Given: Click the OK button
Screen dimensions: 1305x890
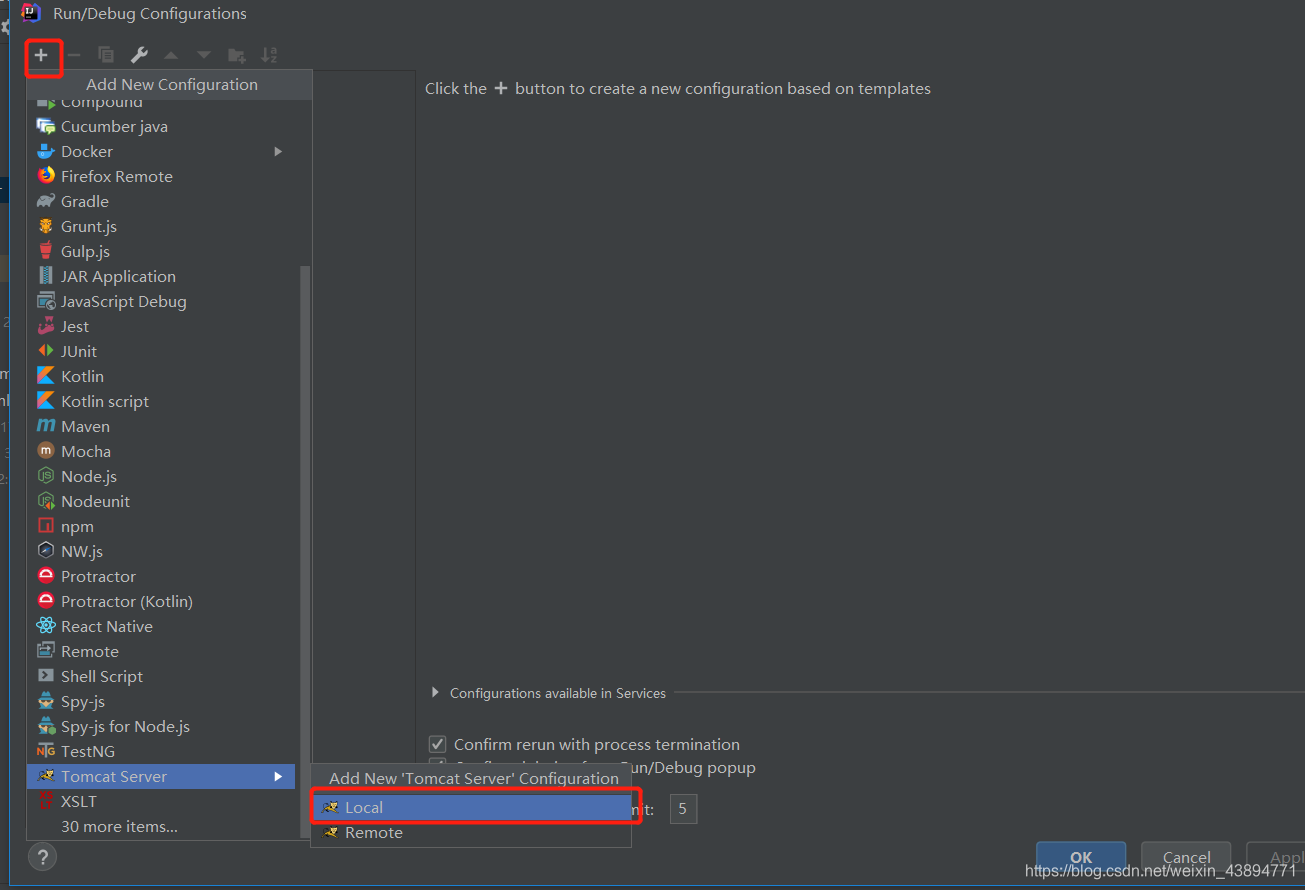Looking at the screenshot, I should pyautogui.click(x=1081, y=857).
